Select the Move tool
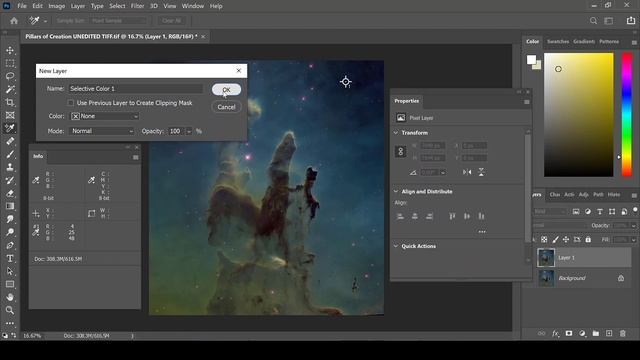 coord(10,50)
